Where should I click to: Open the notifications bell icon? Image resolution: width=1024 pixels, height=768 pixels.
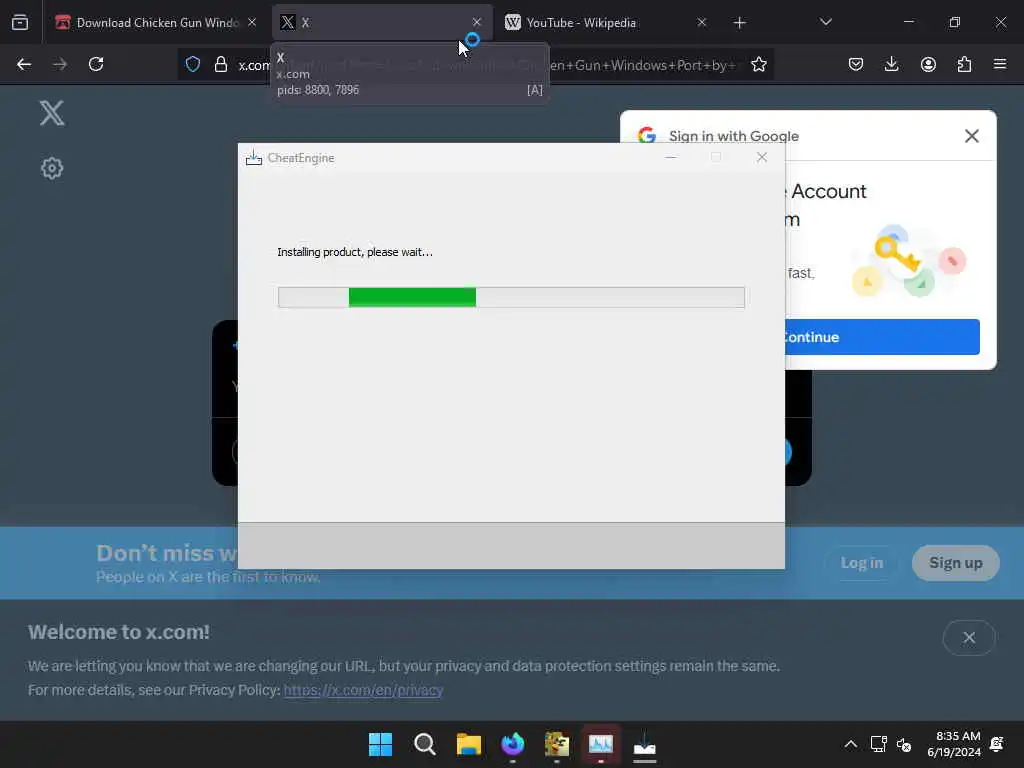pyautogui.click(x=997, y=744)
